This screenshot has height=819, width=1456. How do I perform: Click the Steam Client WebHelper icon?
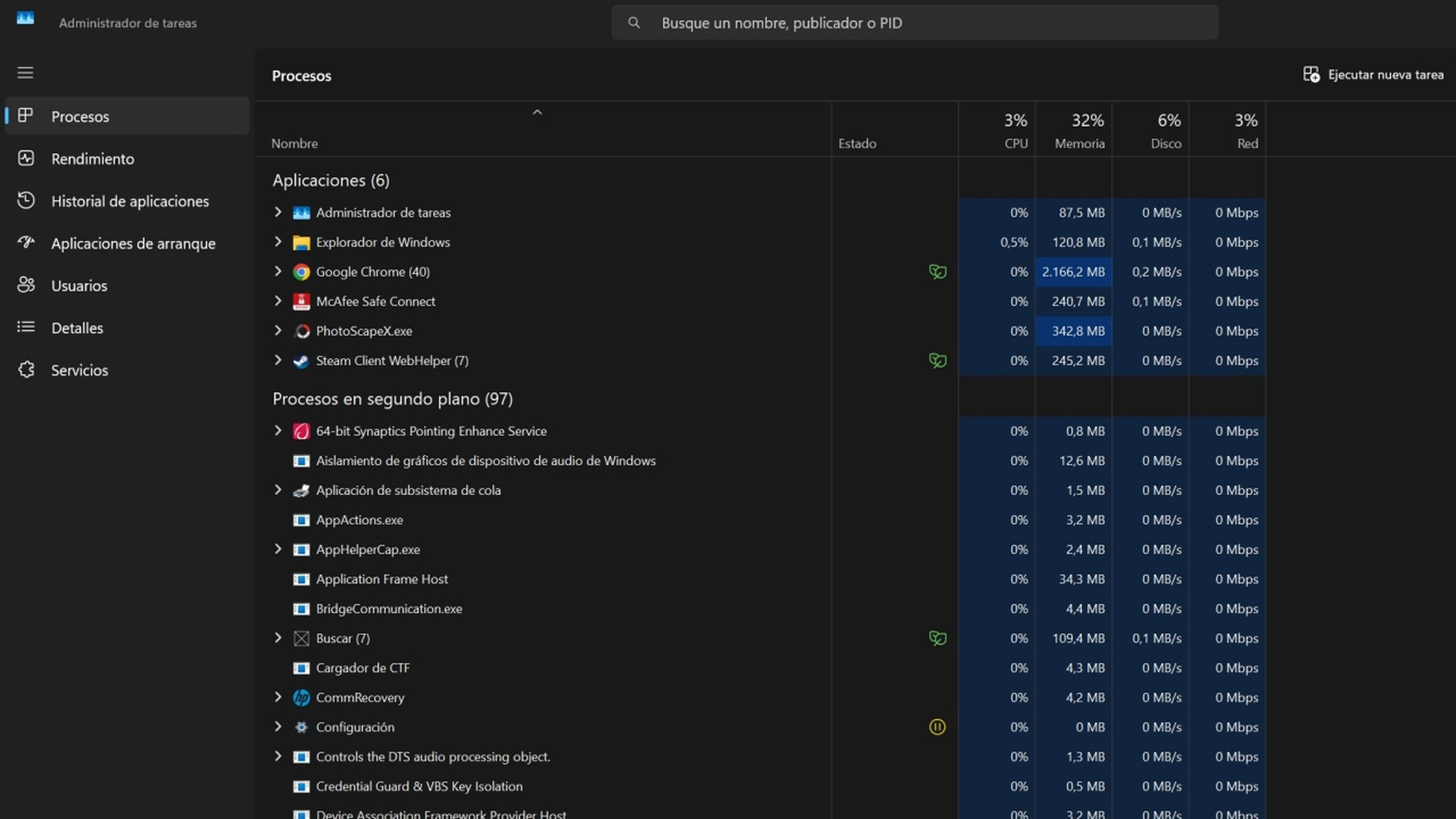301,361
